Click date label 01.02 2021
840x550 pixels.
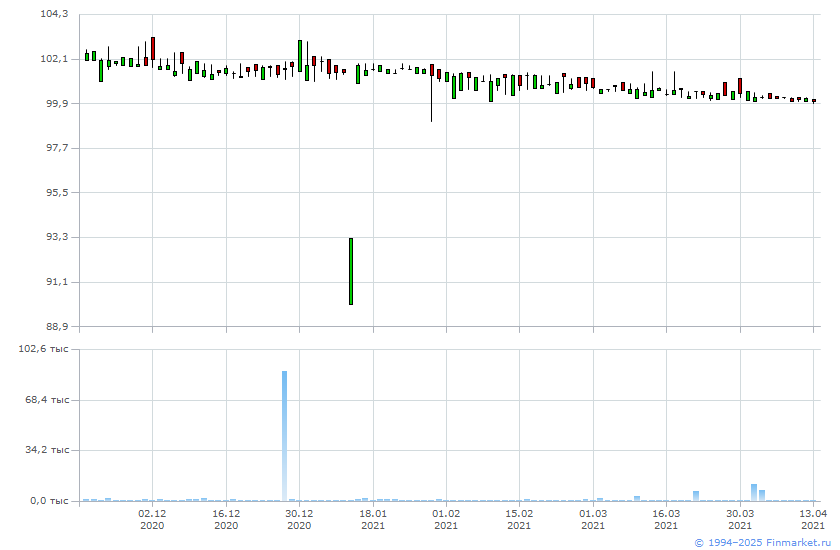click(x=446, y=519)
